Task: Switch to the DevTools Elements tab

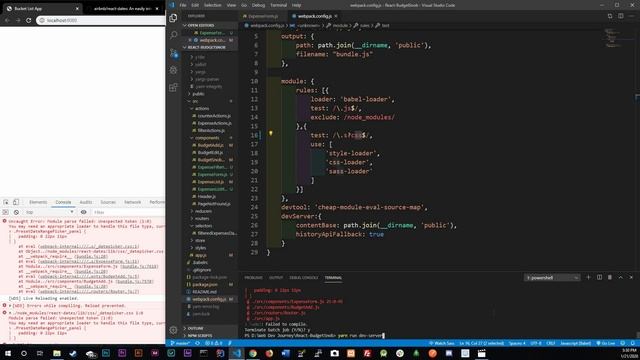Action: click(38, 202)
